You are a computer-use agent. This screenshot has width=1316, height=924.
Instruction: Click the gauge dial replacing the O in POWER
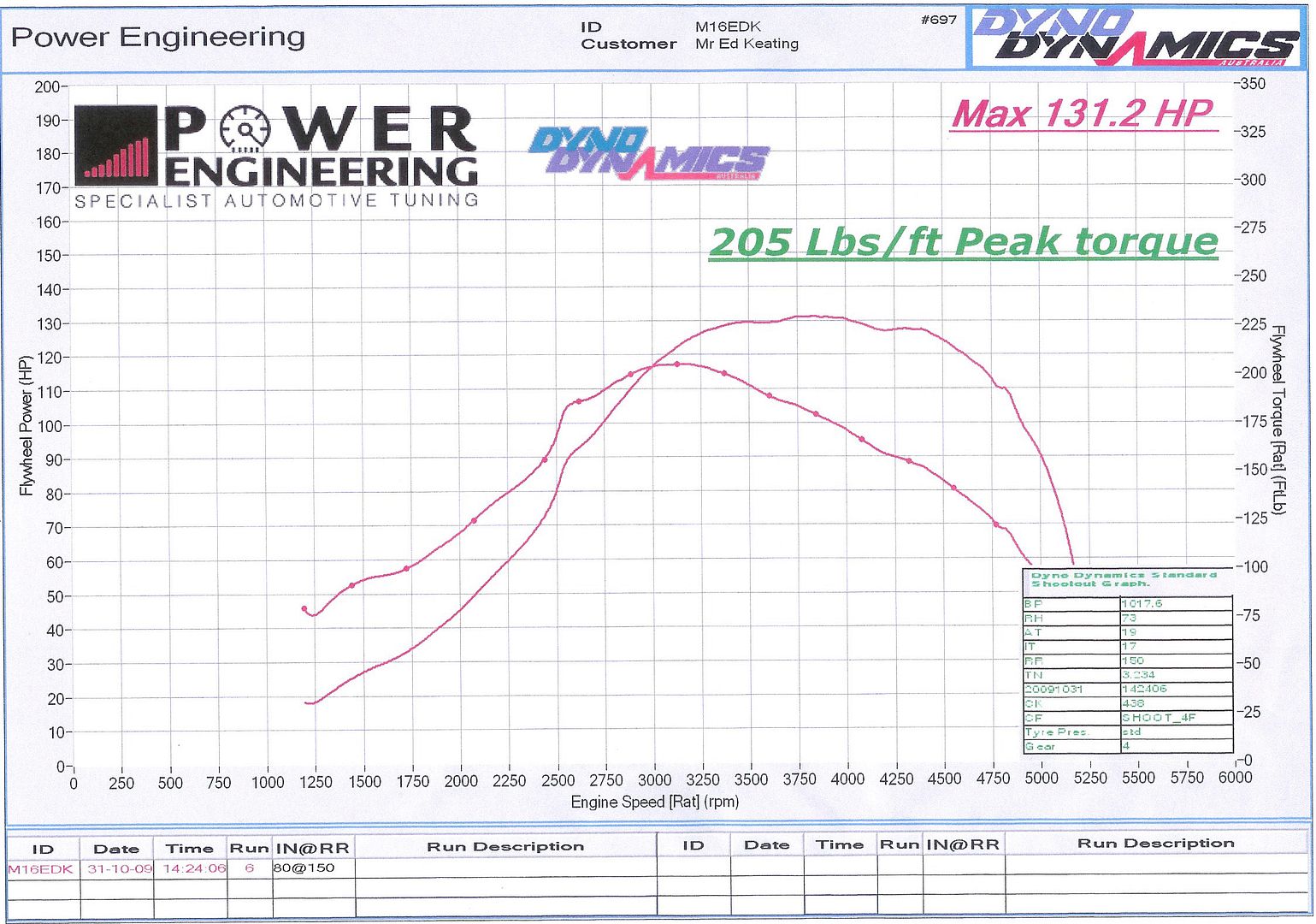pos(245,130)
